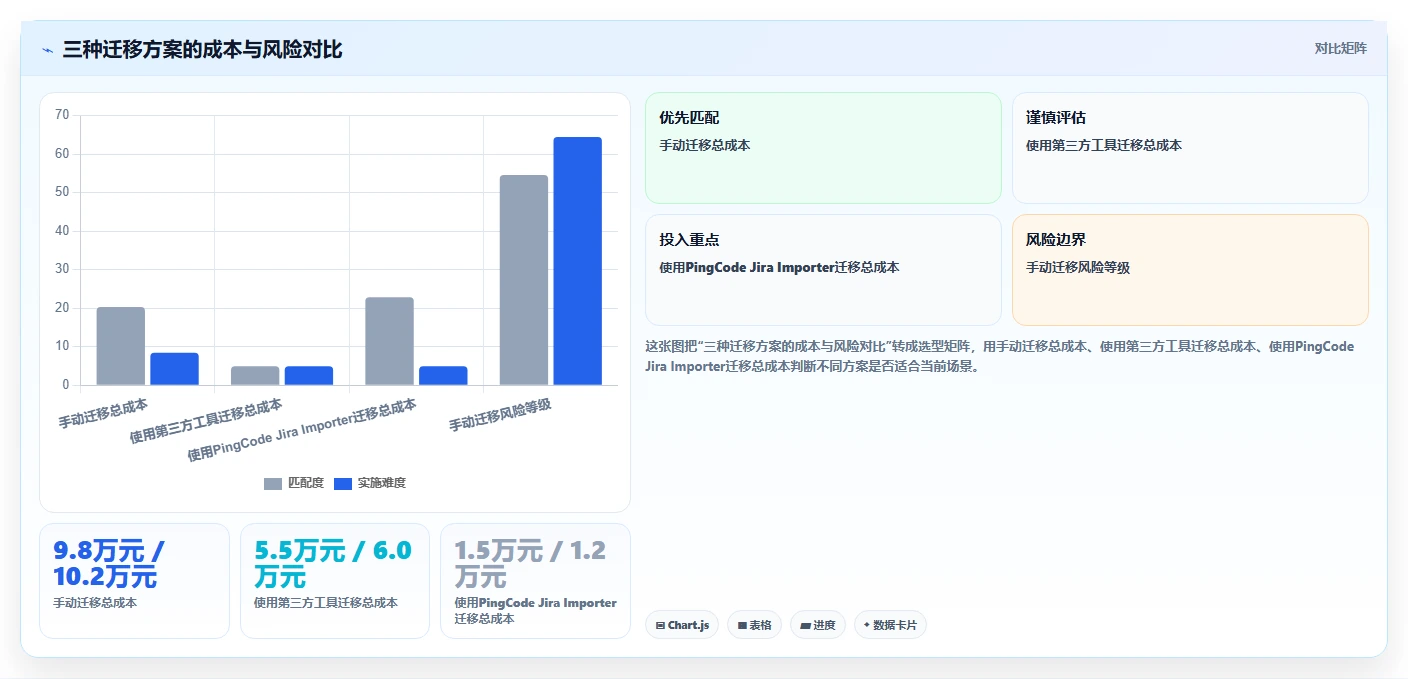
Task: Select the Chart.js tag chip
Action: pos(682,625)
